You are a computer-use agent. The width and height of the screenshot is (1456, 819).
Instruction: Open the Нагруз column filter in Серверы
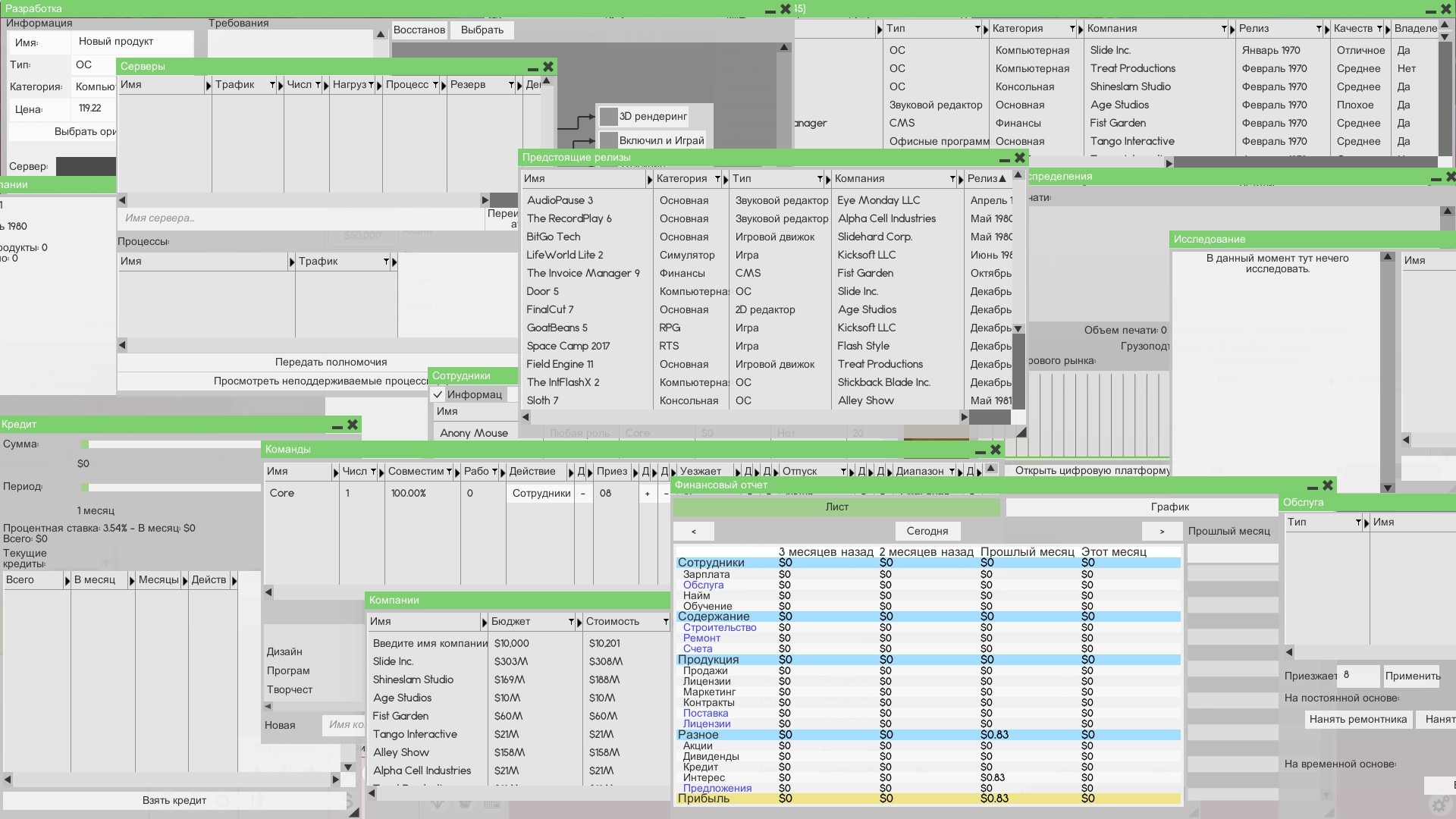372,85
